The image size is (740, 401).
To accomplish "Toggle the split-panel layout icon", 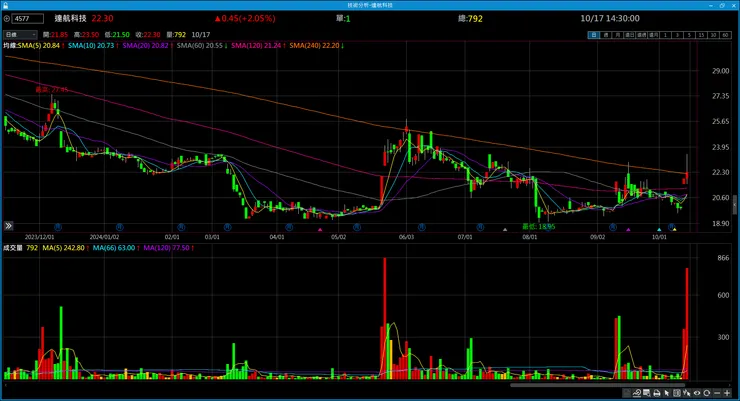I will (x=677, y=393).
